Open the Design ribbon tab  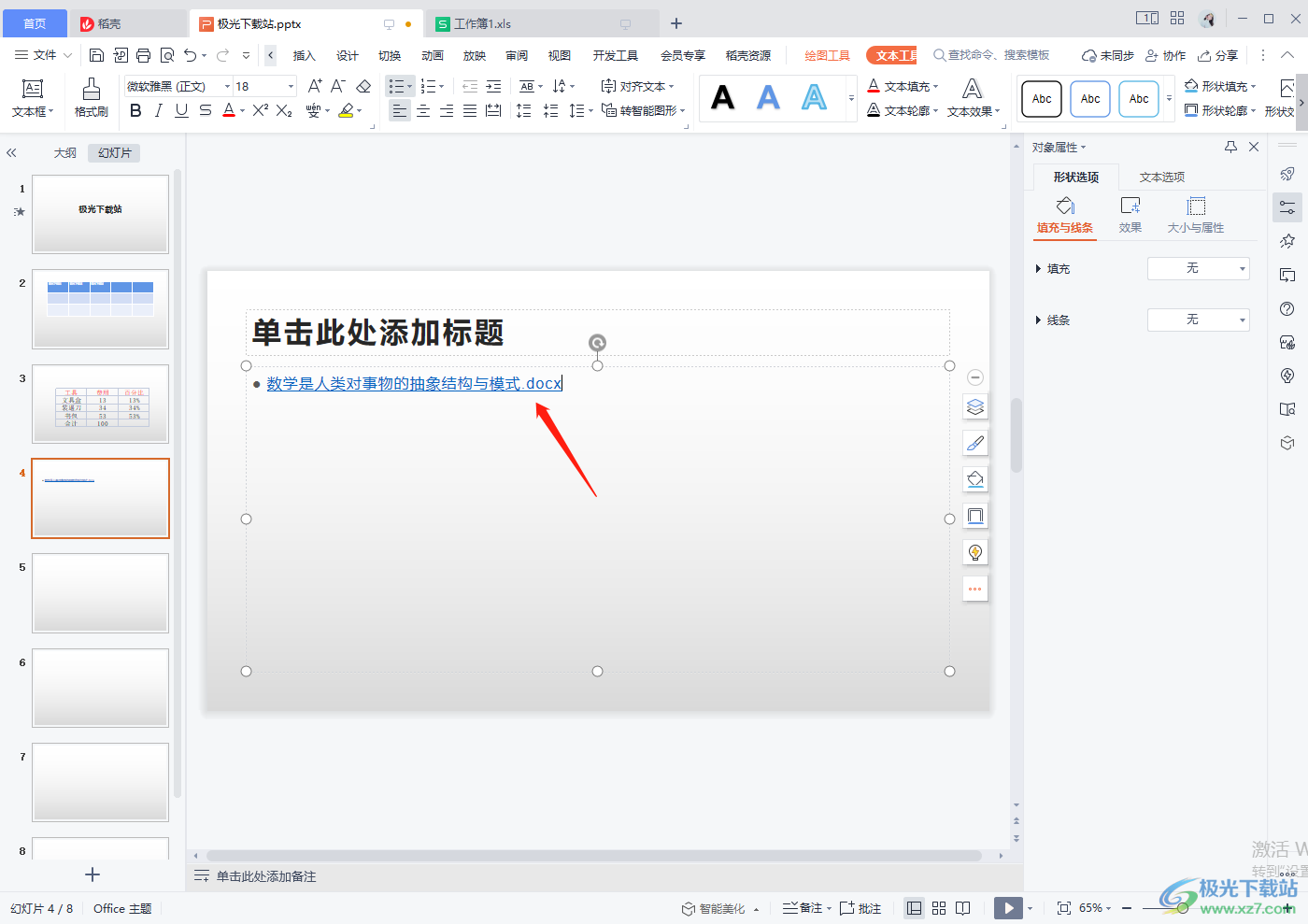pos(347,56)
